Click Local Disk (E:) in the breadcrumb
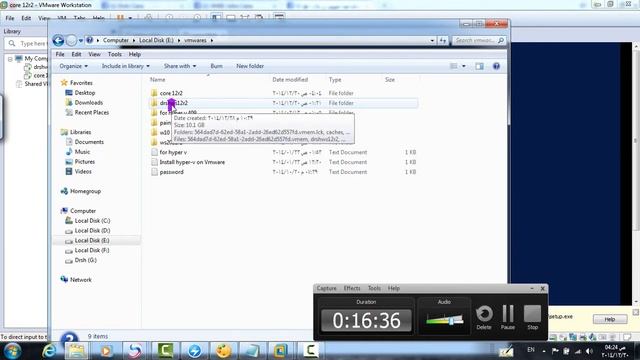This screenshot has height=360, width=640. 156,40
